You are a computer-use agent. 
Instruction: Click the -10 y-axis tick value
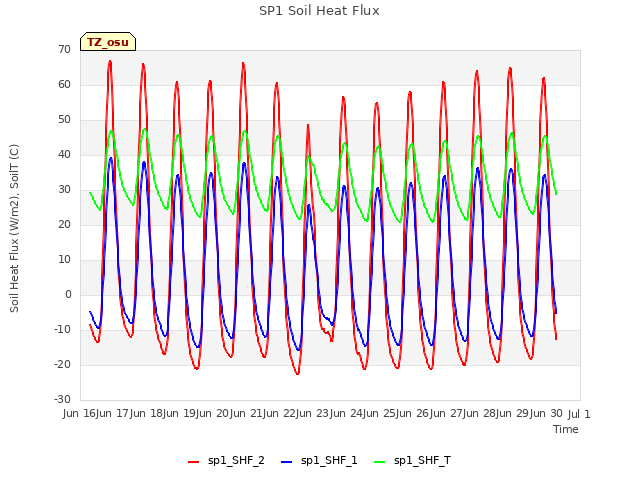pos(62,329)
